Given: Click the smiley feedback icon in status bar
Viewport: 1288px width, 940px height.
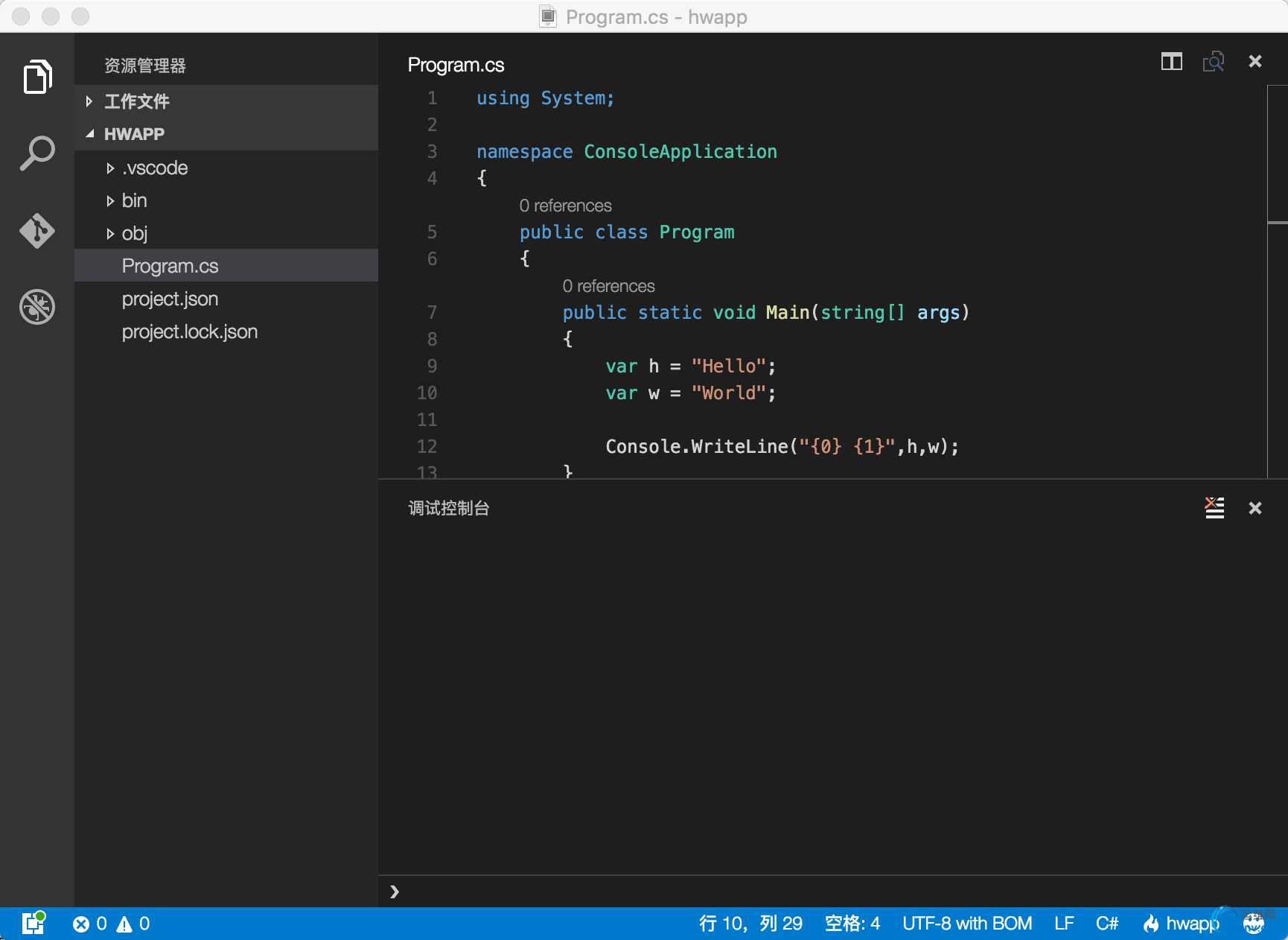Looking at the screenshot, I should 1254,924.
